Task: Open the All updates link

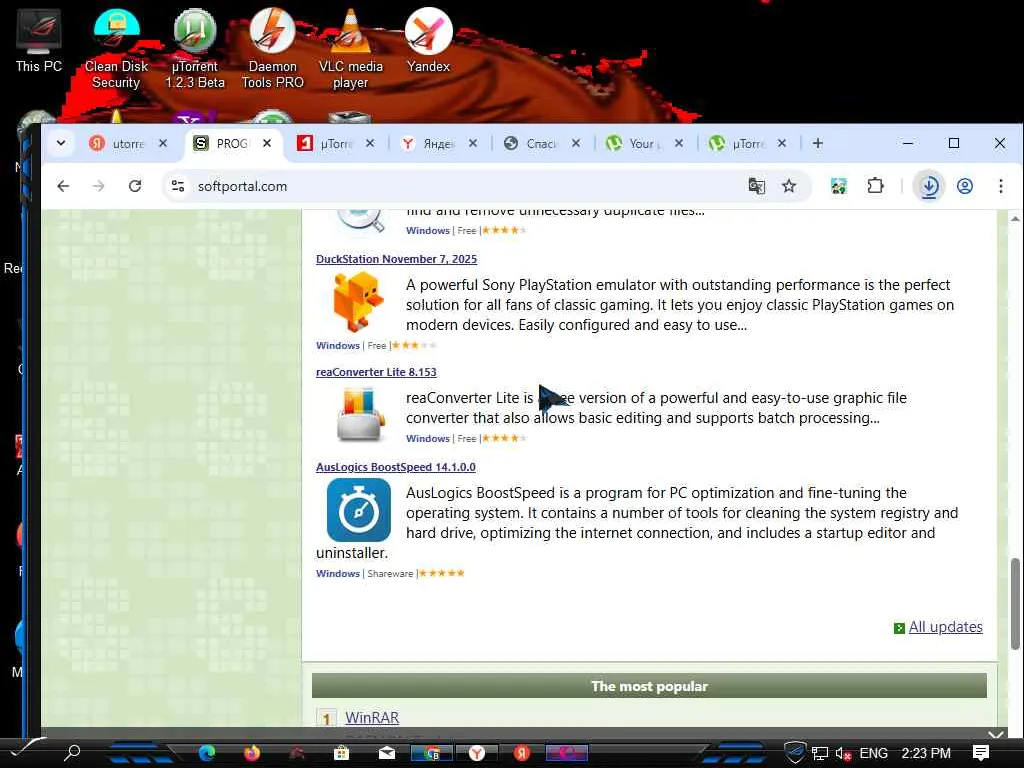Action: (946, 627)
